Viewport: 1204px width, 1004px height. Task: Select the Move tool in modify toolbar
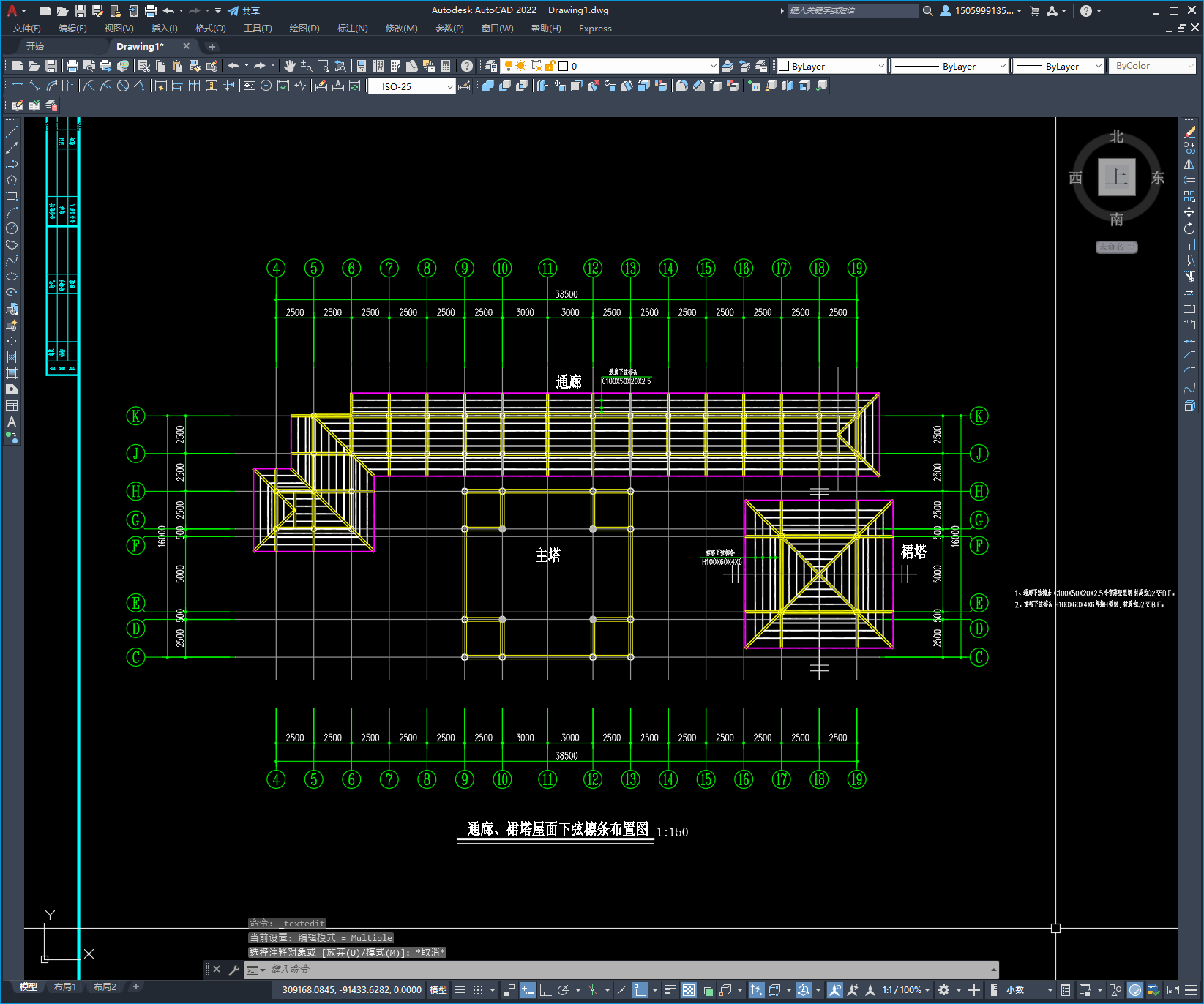coord(1189,212)
